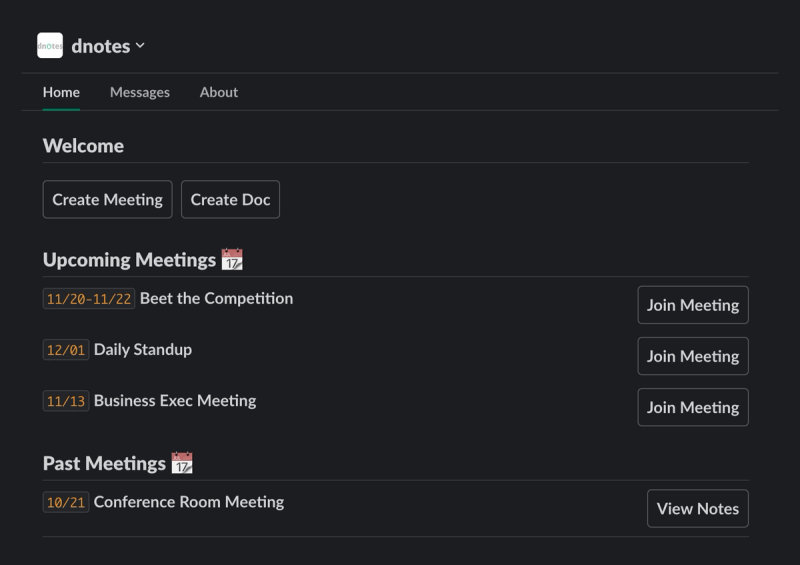Go to the About tab

219,92
